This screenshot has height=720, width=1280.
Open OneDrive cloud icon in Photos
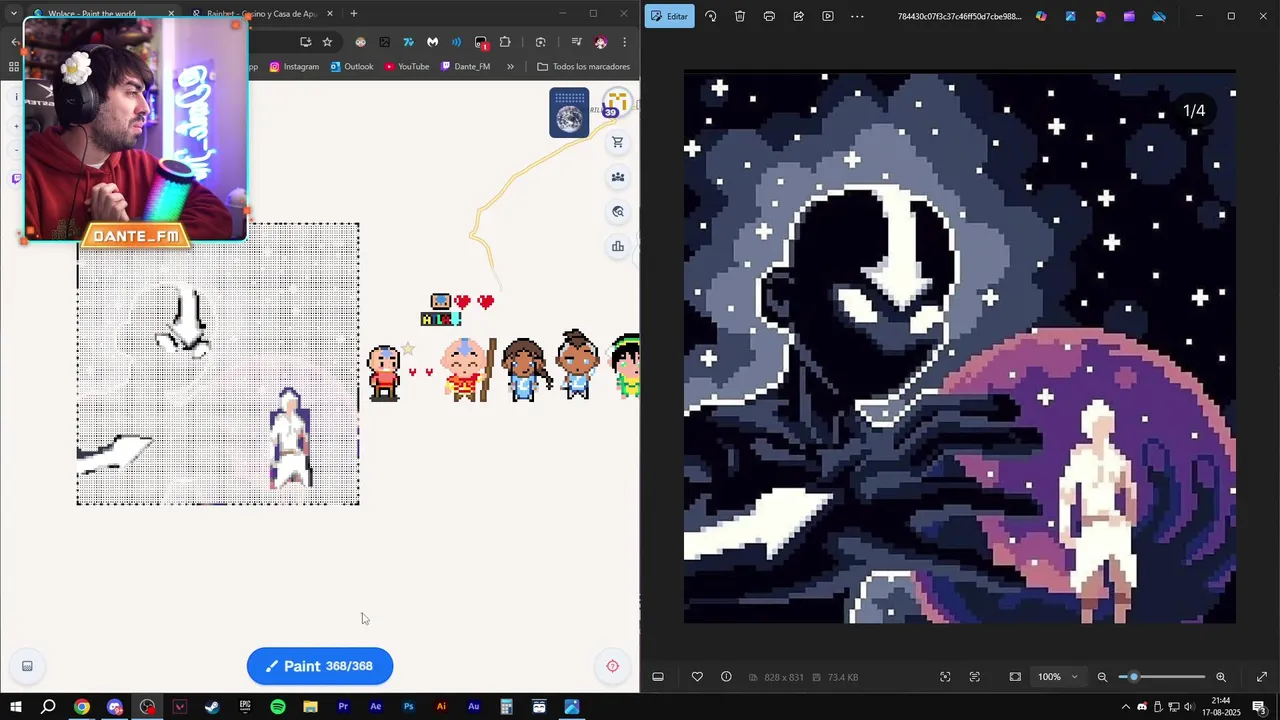[x=1159, y=16]
